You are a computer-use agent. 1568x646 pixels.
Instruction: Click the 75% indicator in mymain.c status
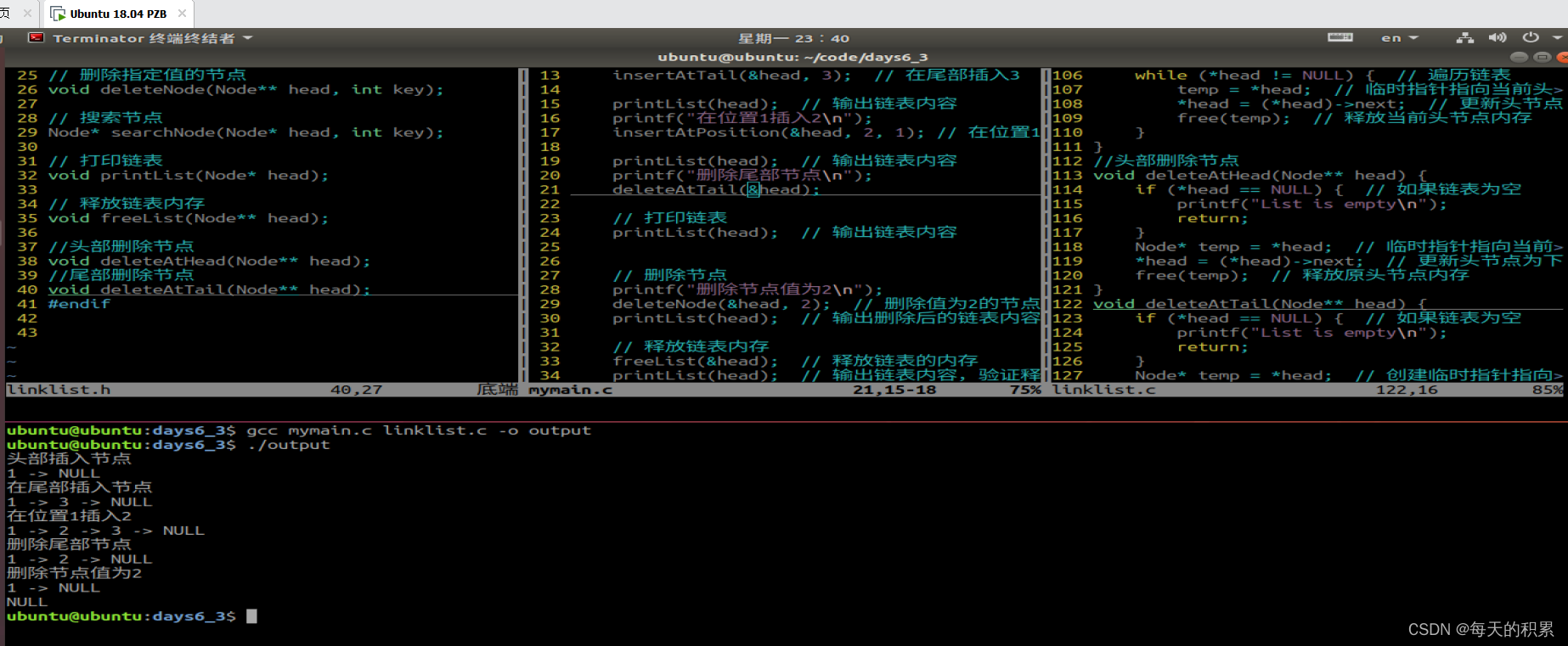[x=1025, y=390]
